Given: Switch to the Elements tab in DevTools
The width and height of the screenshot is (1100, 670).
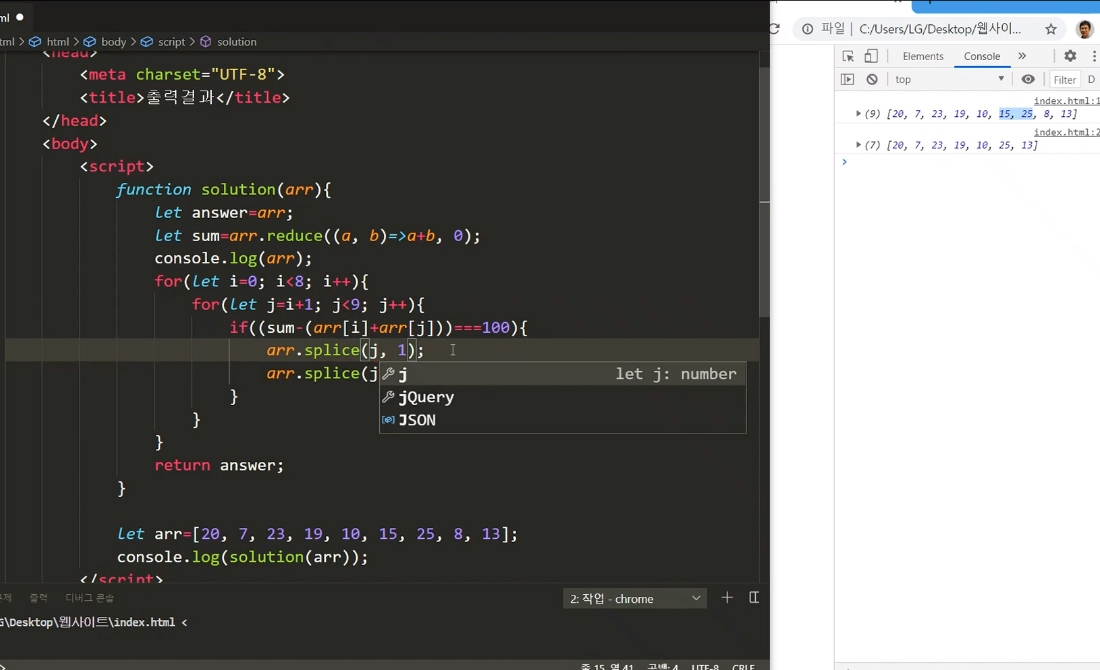Looking at the screenshot, I should (923, 56).
